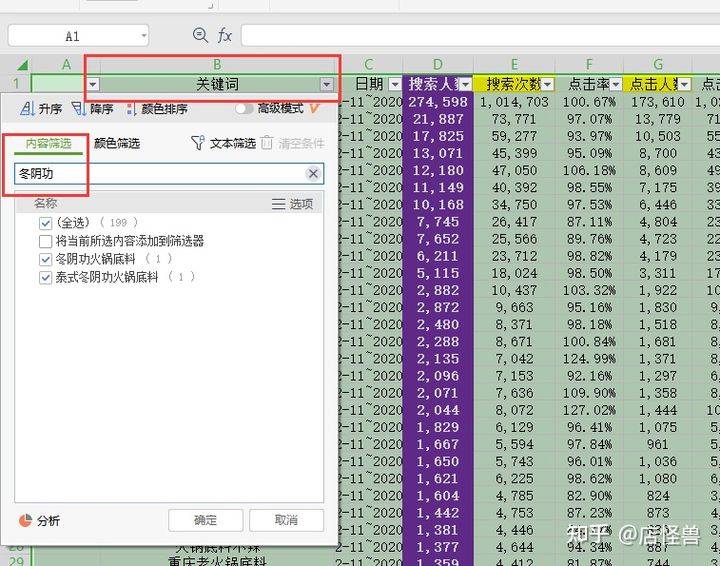Uncheck 冬阴功火锅底料 checkbox

(45, 259)
